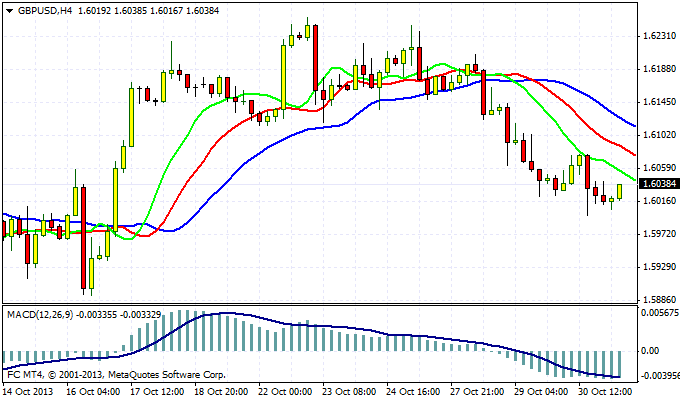Click the MACD scale value 0.00
Screen dimensions: 680x400
point(650,351)
